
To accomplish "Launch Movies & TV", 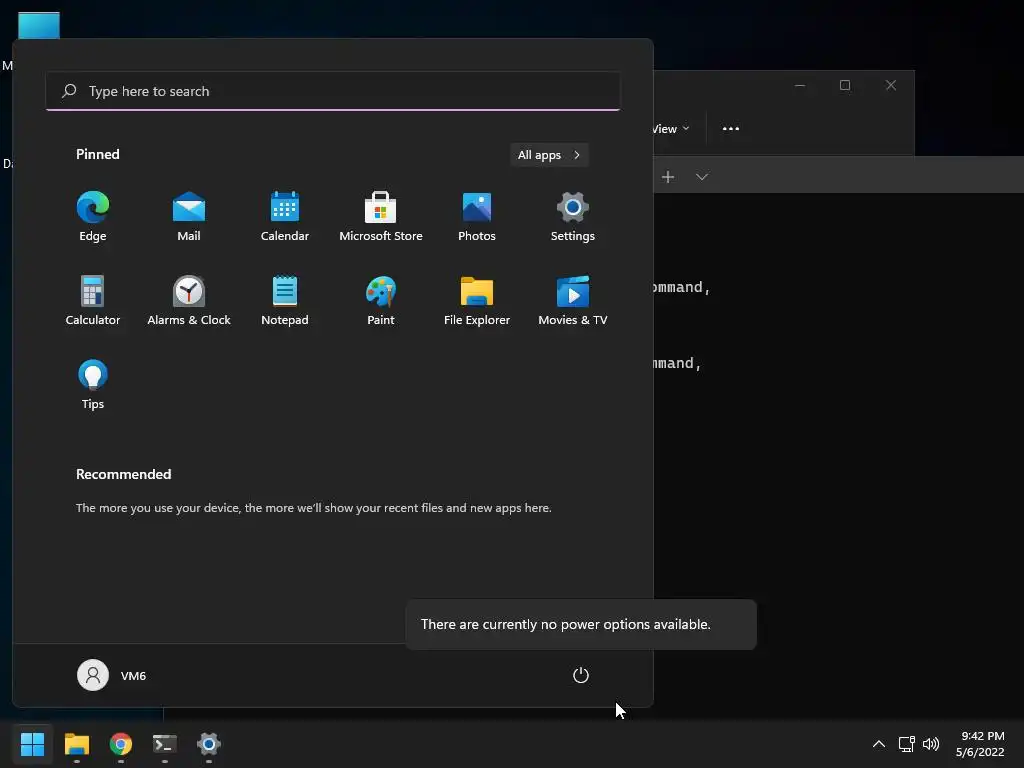I will point(573,301).
